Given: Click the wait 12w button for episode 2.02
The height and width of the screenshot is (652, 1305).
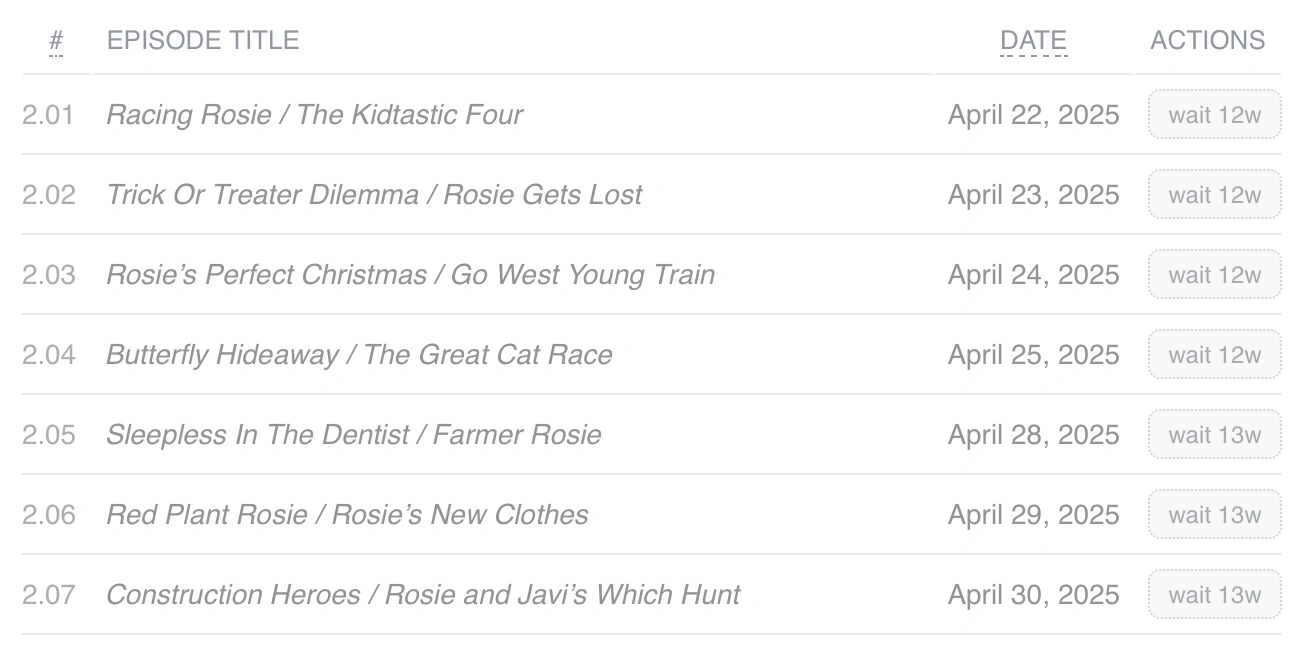Looking at the screenshot, I should click(1214, 194).
